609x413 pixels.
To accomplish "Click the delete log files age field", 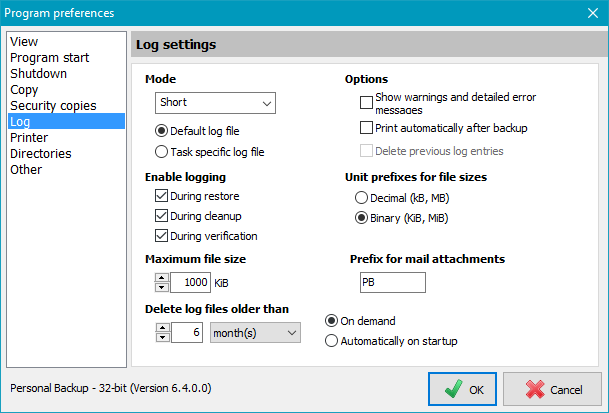I will tap(187, 333).
